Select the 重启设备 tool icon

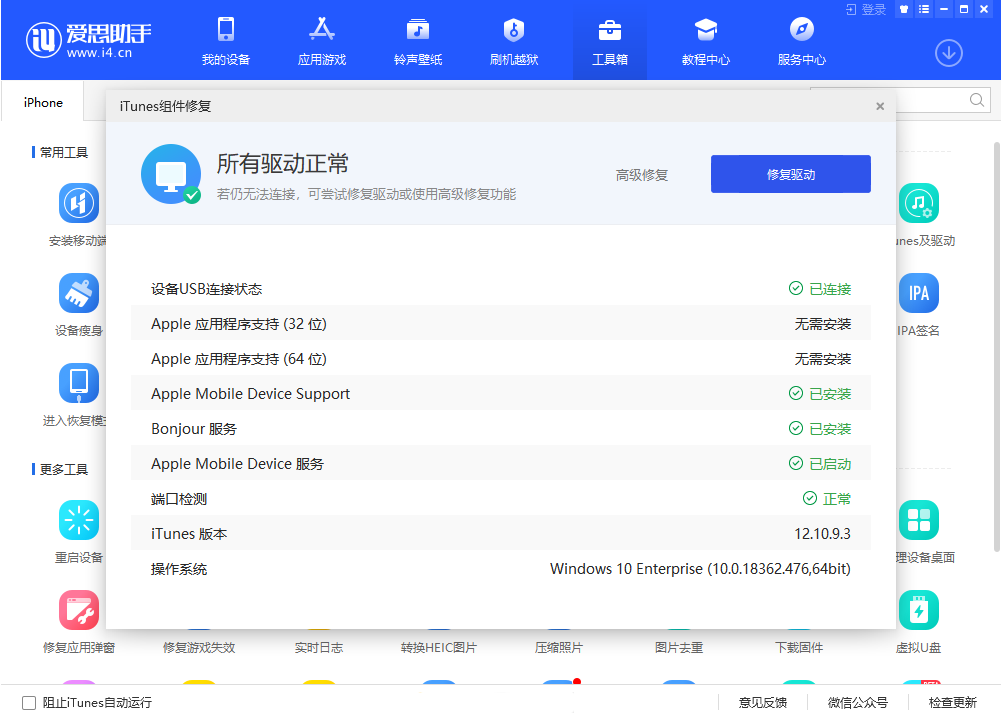79,520
